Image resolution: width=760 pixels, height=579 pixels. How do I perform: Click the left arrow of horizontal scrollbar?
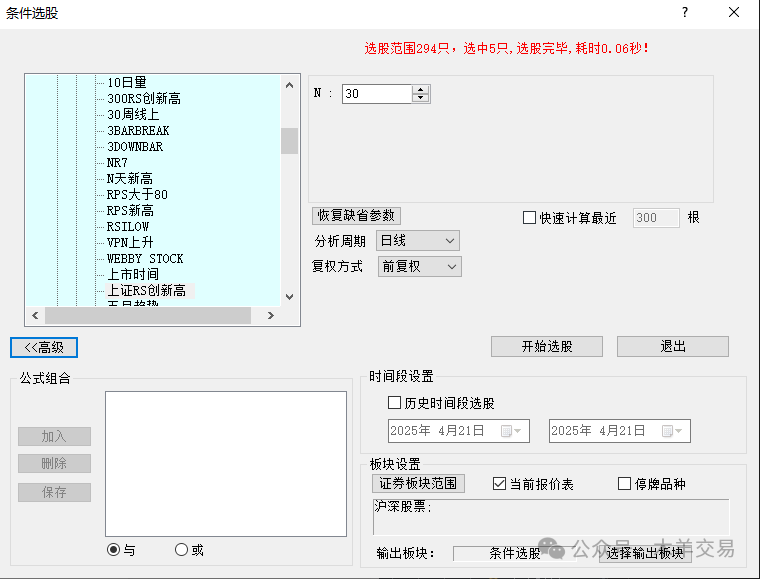(35, 315)
